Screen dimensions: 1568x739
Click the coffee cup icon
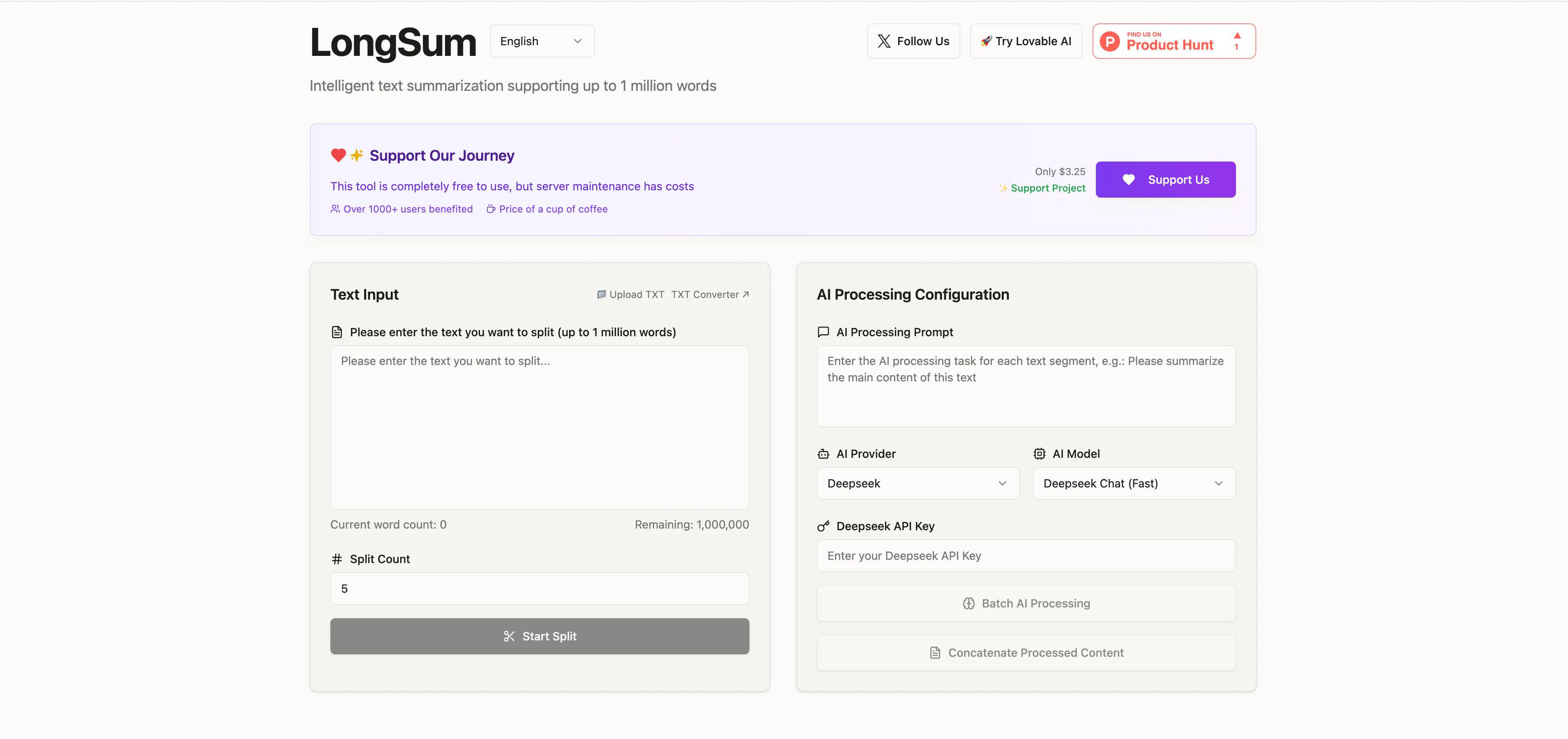coord(491,209)
